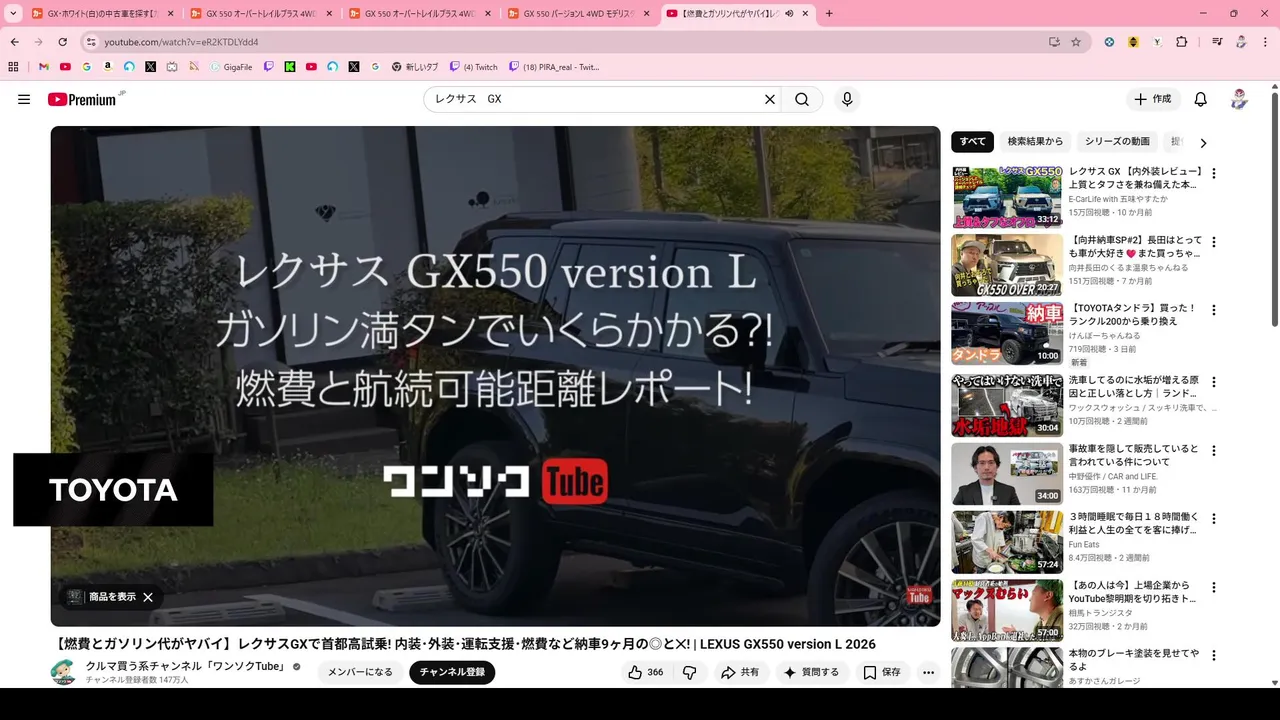Select シリーズの動画 filter chip
Image resolution: width=1280 pixels, height=720 pixels.
1117,142
